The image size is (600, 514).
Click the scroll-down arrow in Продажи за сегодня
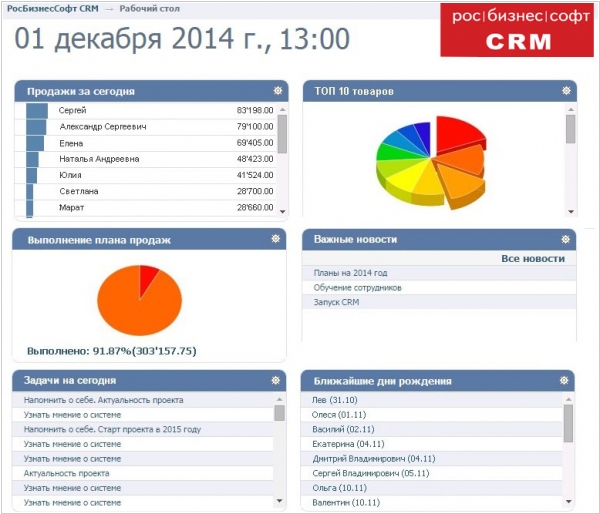coord(282,211)
